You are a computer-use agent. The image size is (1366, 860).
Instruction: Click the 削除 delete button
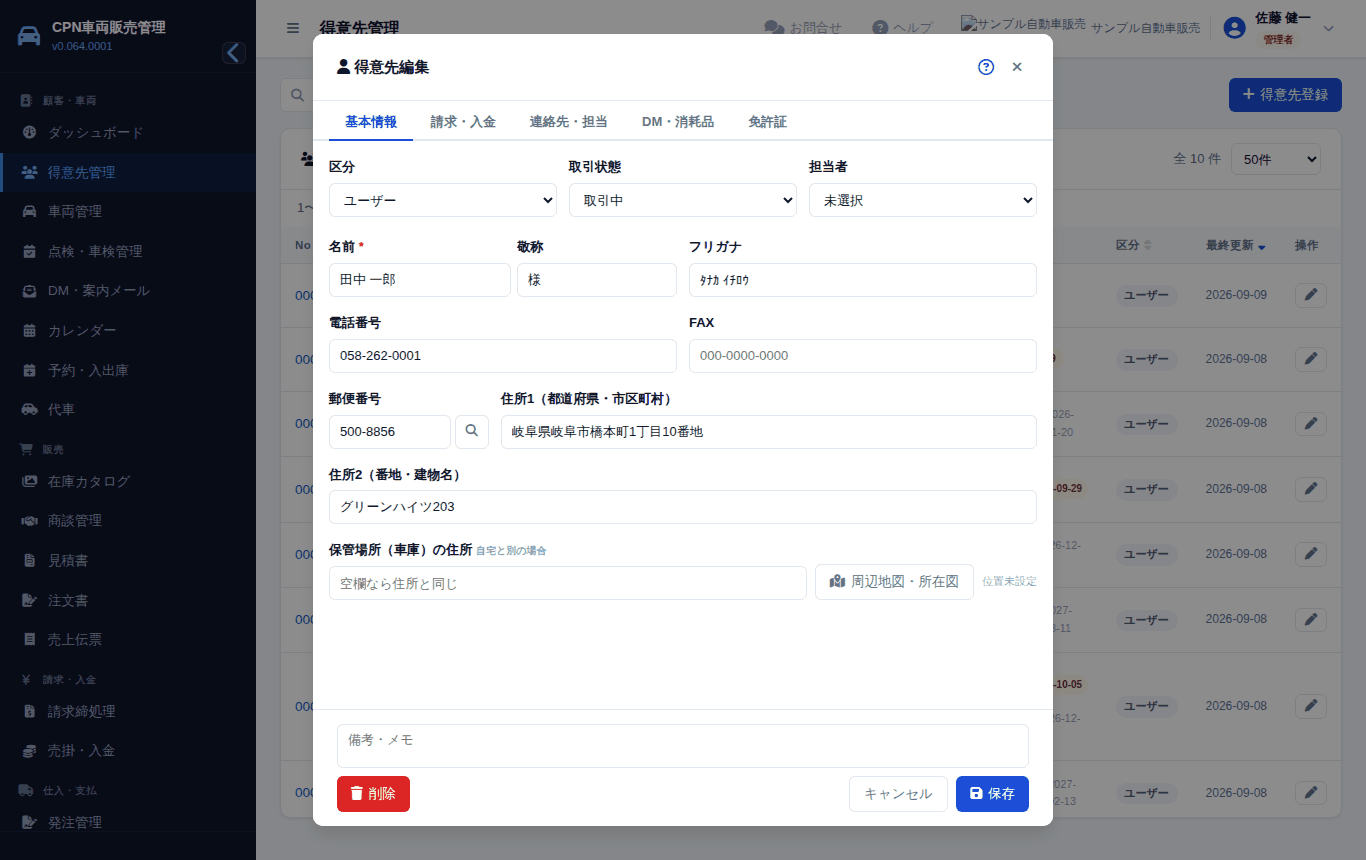click(x=373, y=794)
